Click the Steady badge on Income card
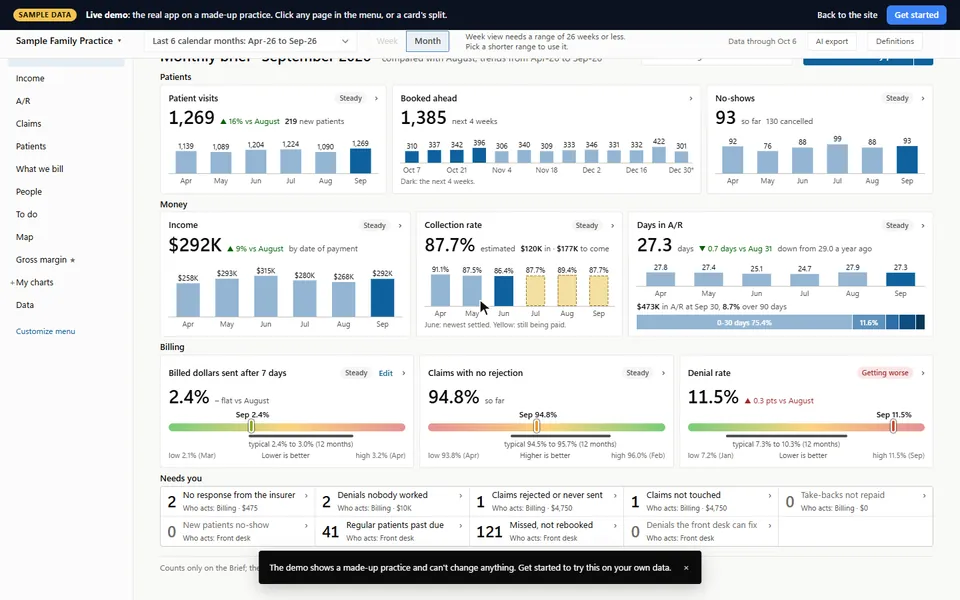Viewport: 960px width, 600px height. click(374, 225)
